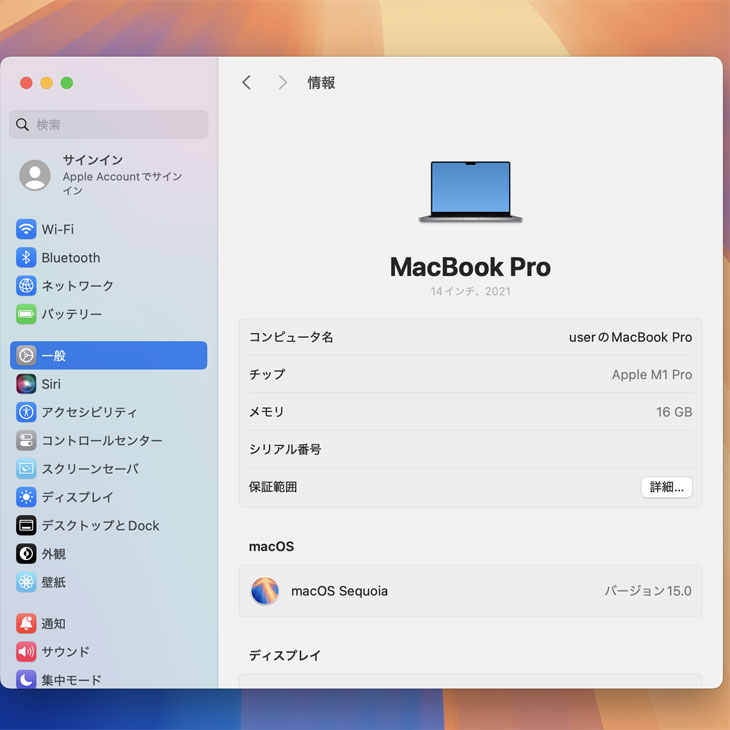Click the computer name userのMacBook Pro
This screenshot has width=730, height=730.
click(630, 337)
